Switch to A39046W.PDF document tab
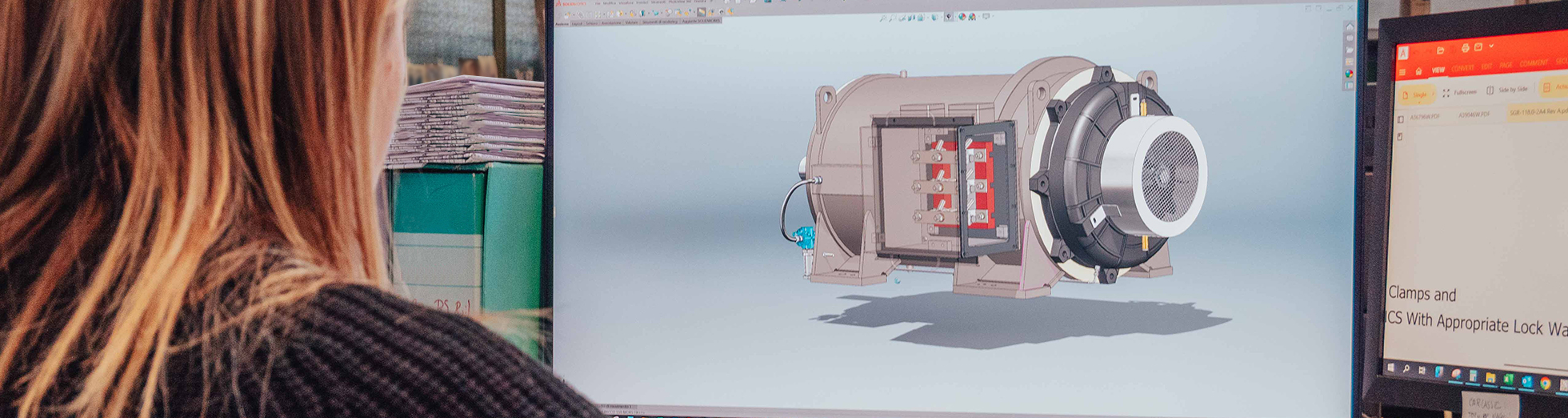 click(1474, 115)
